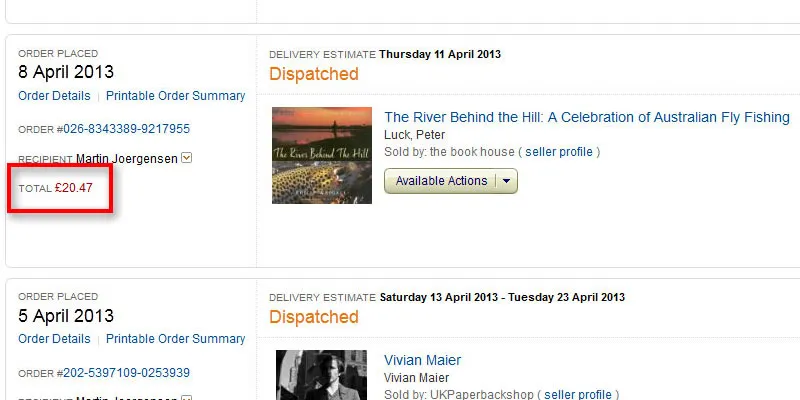Open order number 202-5397109-0253939
The image size is (800, 400).
pos(126,372)
